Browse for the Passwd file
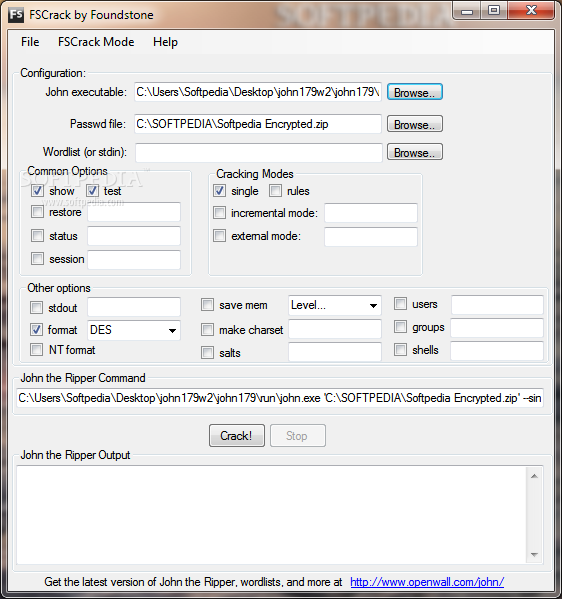Viewport: 562px width, 599px height. click(415, 124)
